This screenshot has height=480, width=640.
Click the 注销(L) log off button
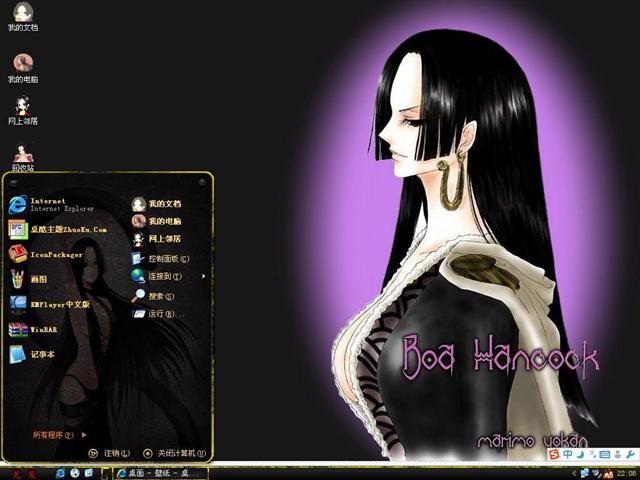(109, 453)
